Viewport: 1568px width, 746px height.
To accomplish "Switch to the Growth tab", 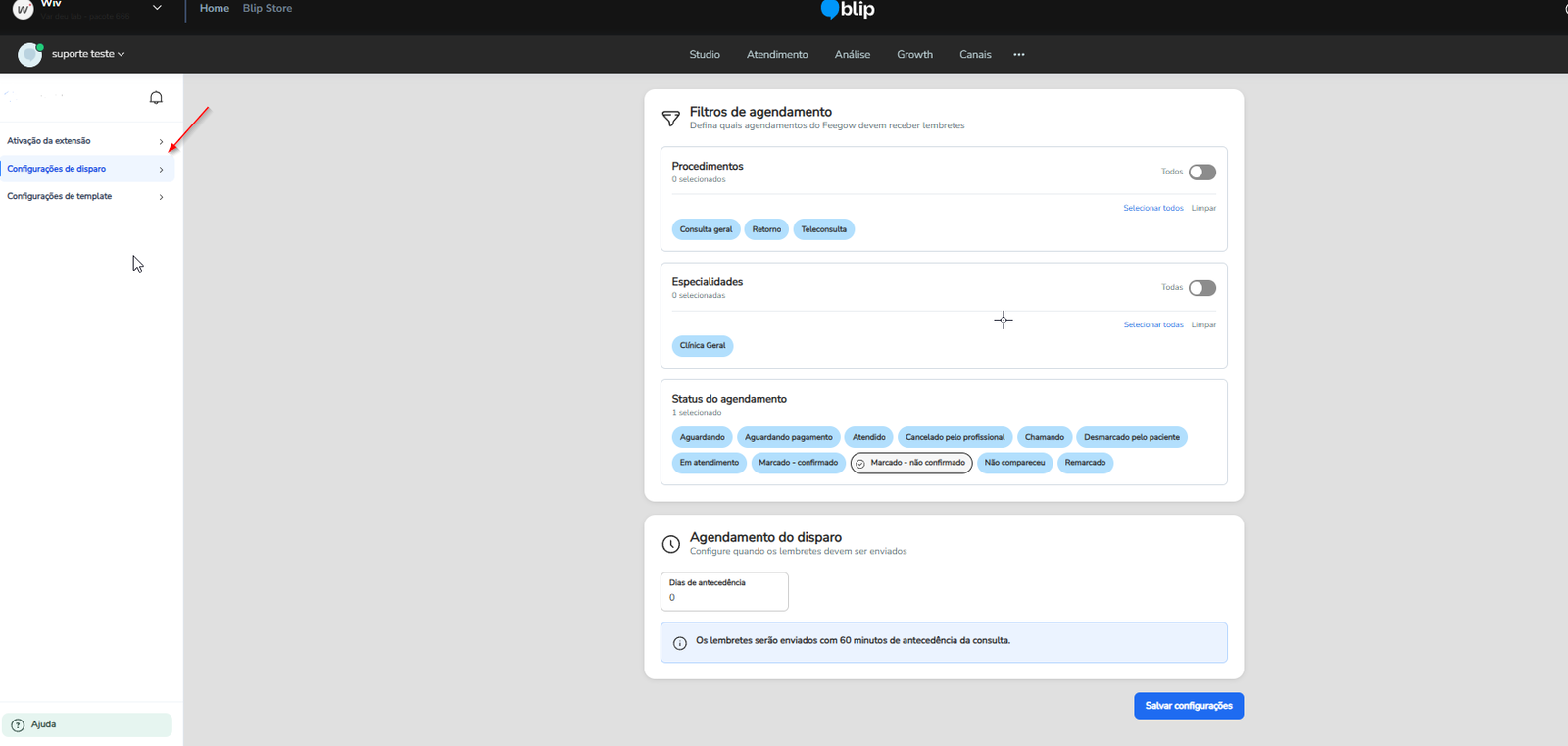I will 914,55.
